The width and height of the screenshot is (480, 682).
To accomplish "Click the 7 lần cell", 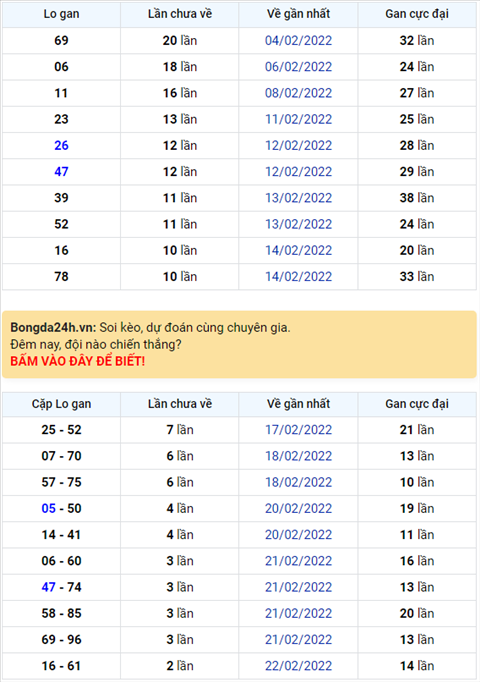I will point(180,430).
